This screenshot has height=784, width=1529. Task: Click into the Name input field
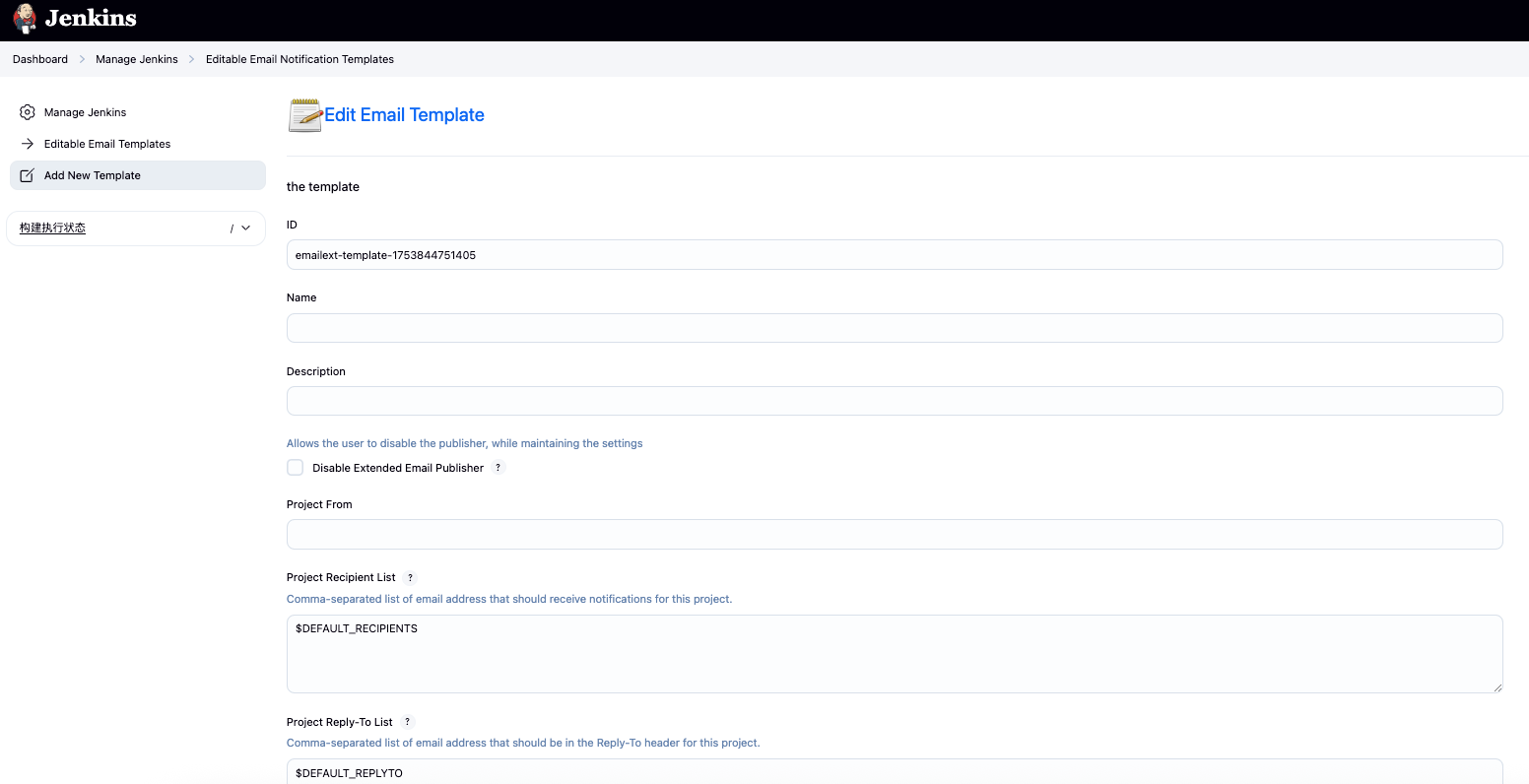tap(894, 328)
